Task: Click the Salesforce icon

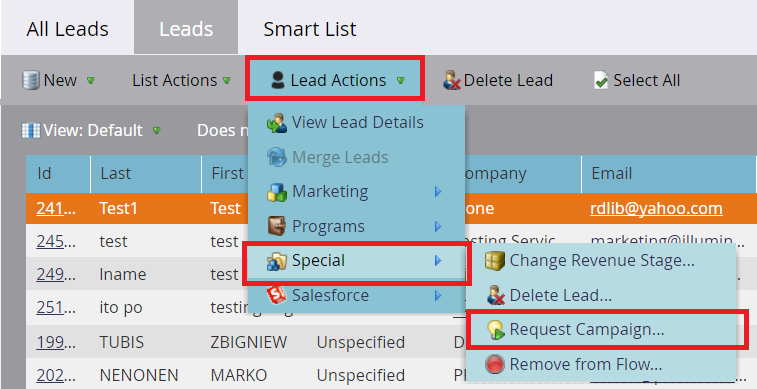Action: coord(277,295)
